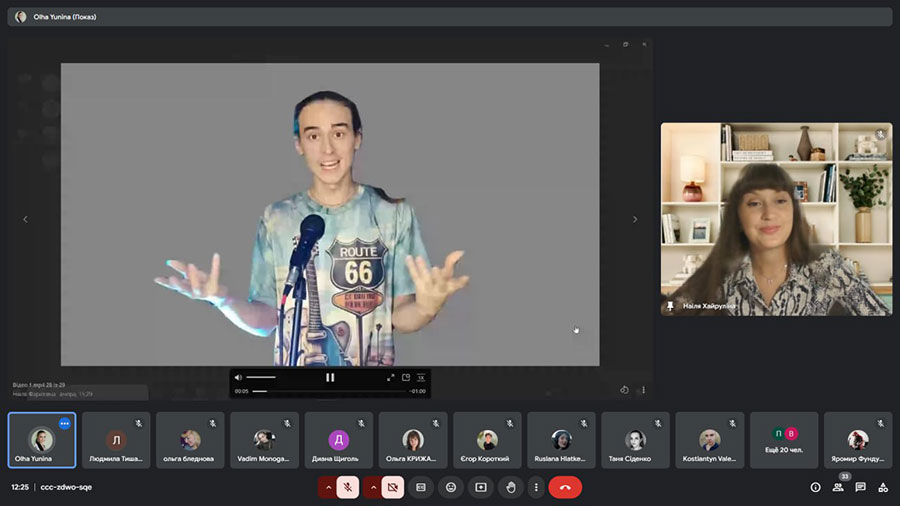Open the meeting details info icon

click(x=815, y=487)
